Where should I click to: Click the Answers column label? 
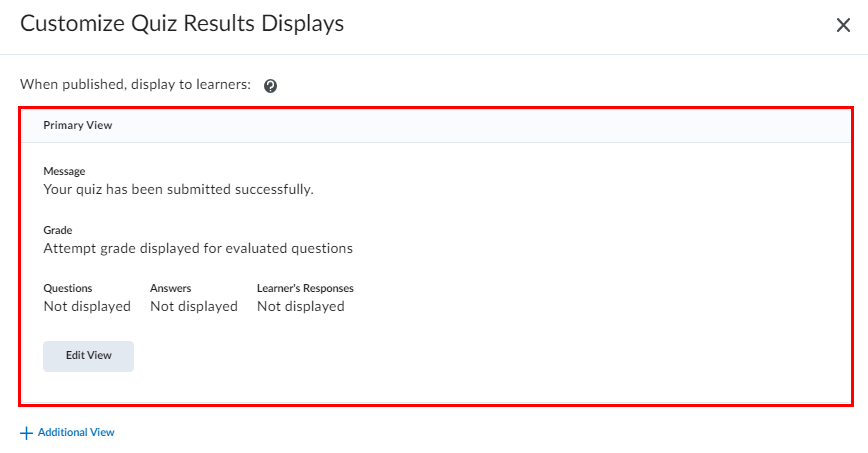(171, 288)
